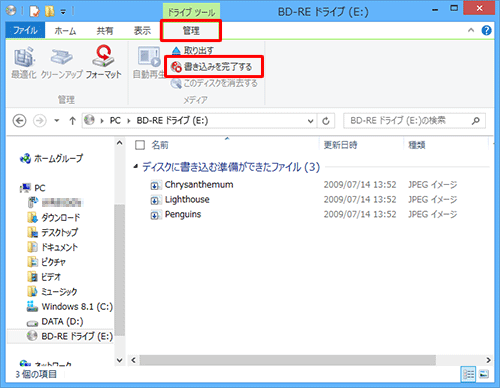Click horizontal scrollbar left arrow

click(133, 360)
